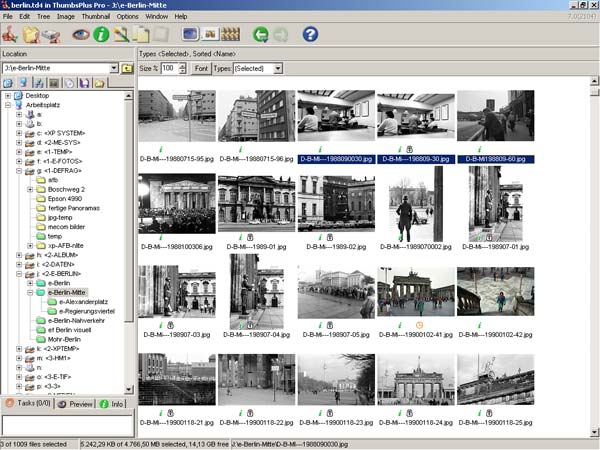Switch to the Preview tab

tap(74, 404)
